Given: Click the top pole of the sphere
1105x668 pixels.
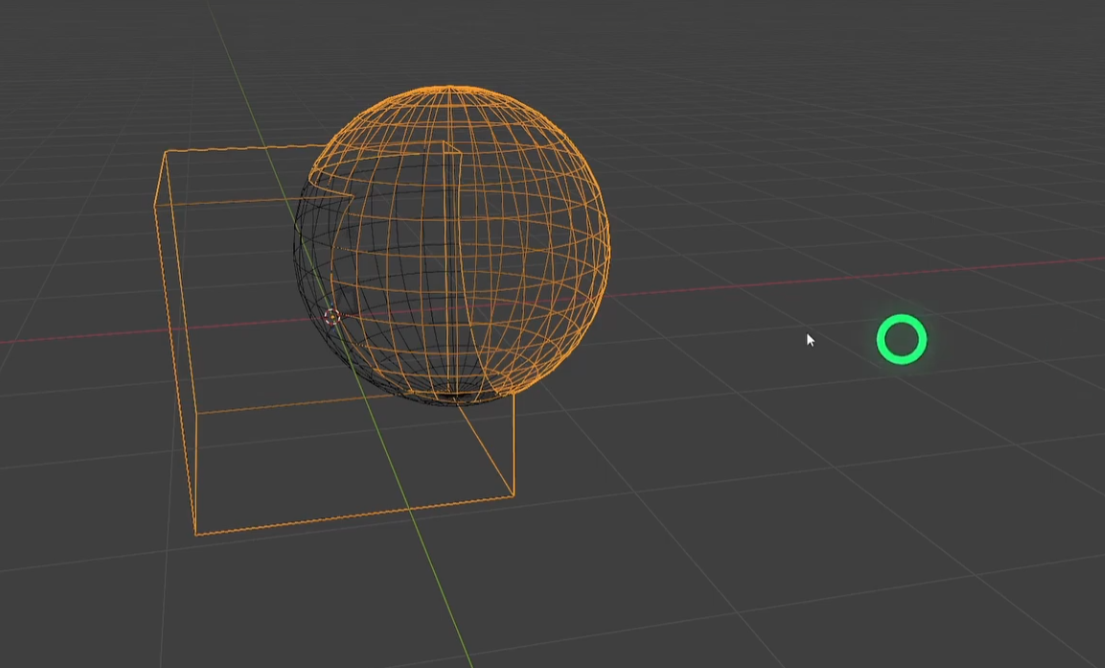Looking at the screenshot, I should tap(451, 88).
